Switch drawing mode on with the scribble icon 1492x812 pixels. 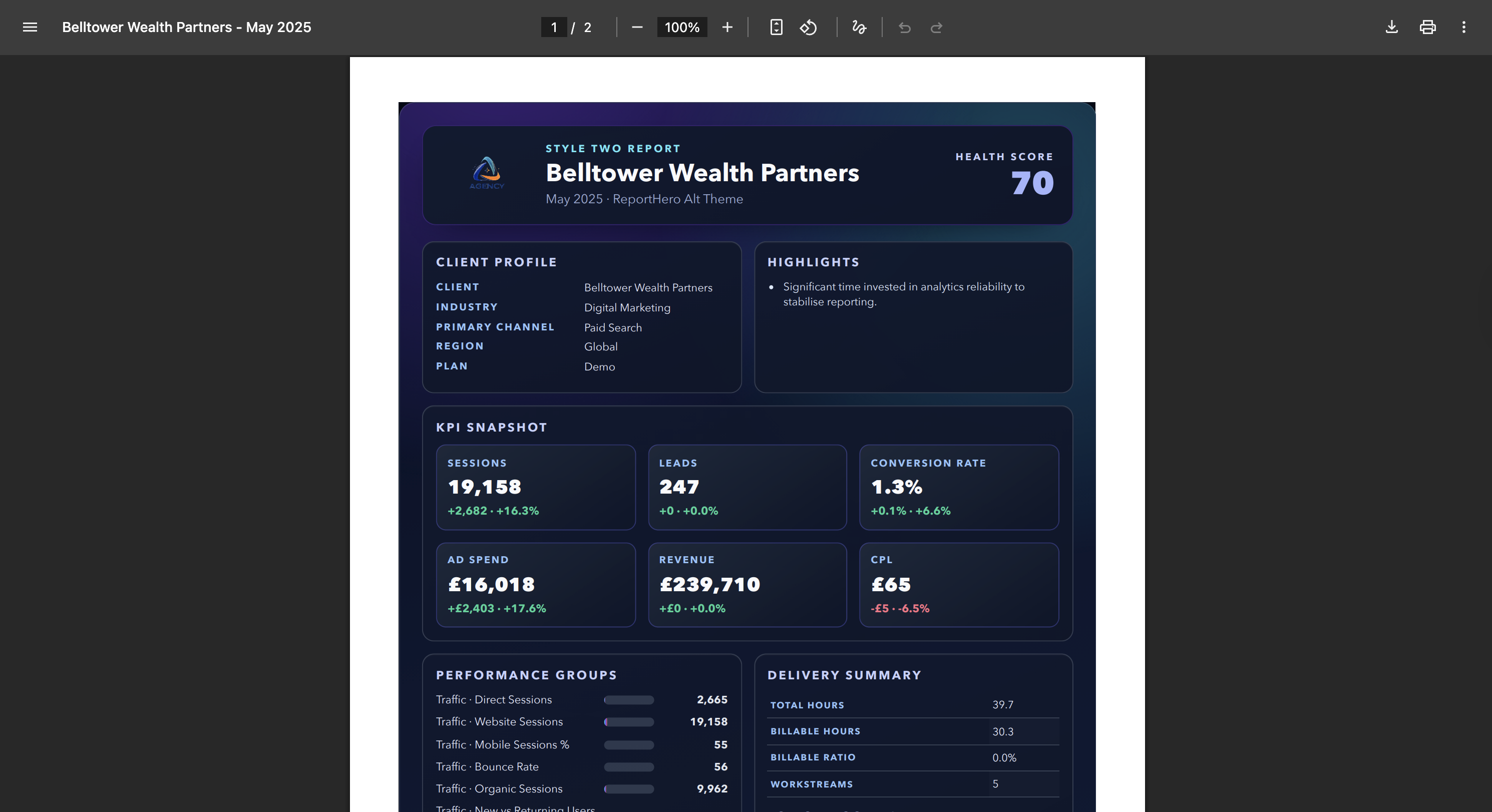(x=859, y=27)
